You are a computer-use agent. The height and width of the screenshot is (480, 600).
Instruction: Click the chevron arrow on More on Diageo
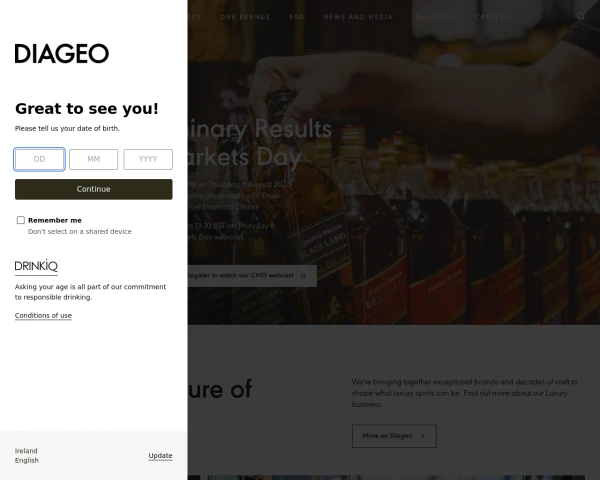423,436
